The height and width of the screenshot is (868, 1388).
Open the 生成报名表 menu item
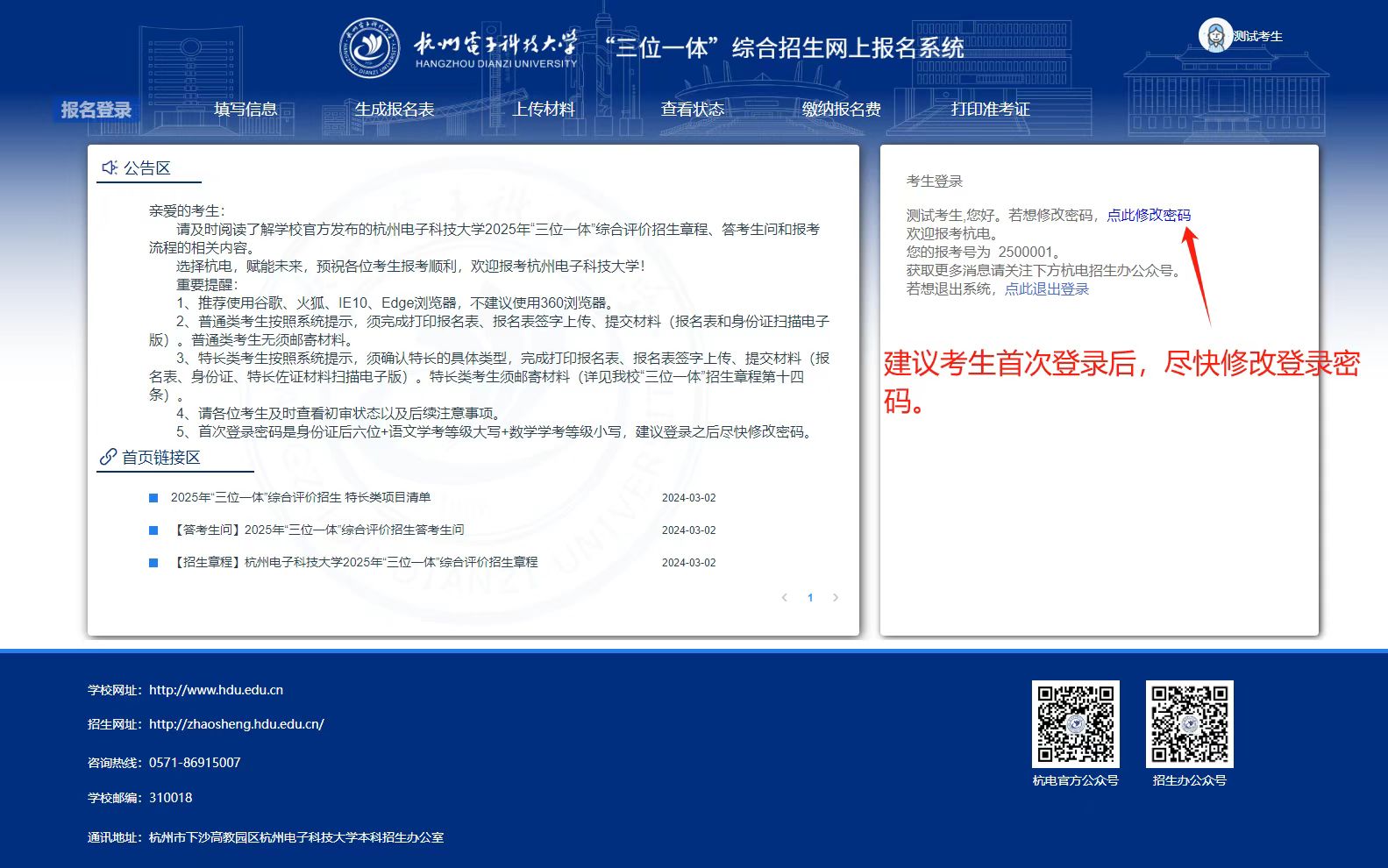click(x=395, y=110)
